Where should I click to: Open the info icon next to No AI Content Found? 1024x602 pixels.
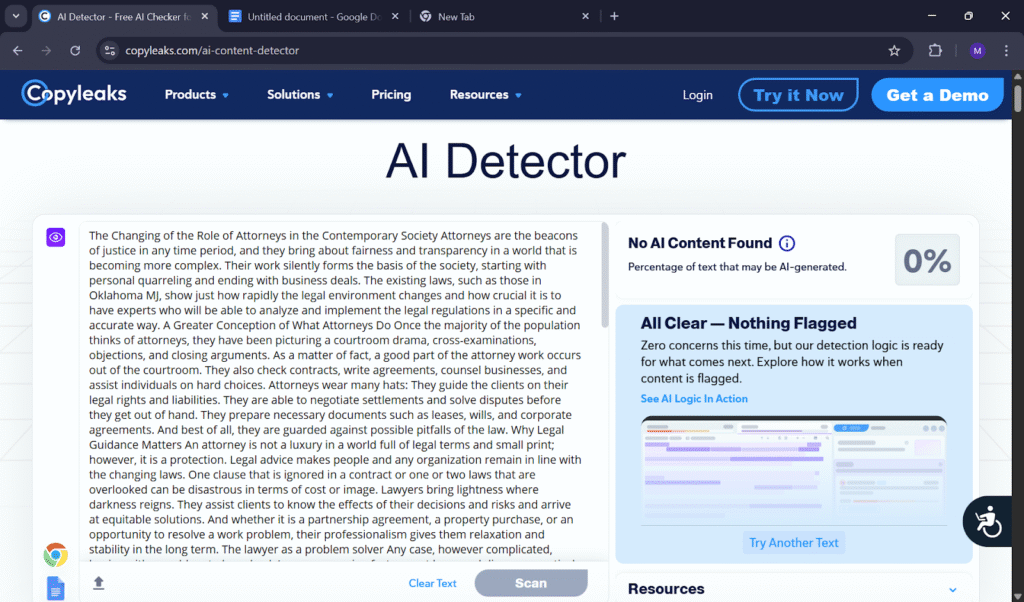[787, 243]
